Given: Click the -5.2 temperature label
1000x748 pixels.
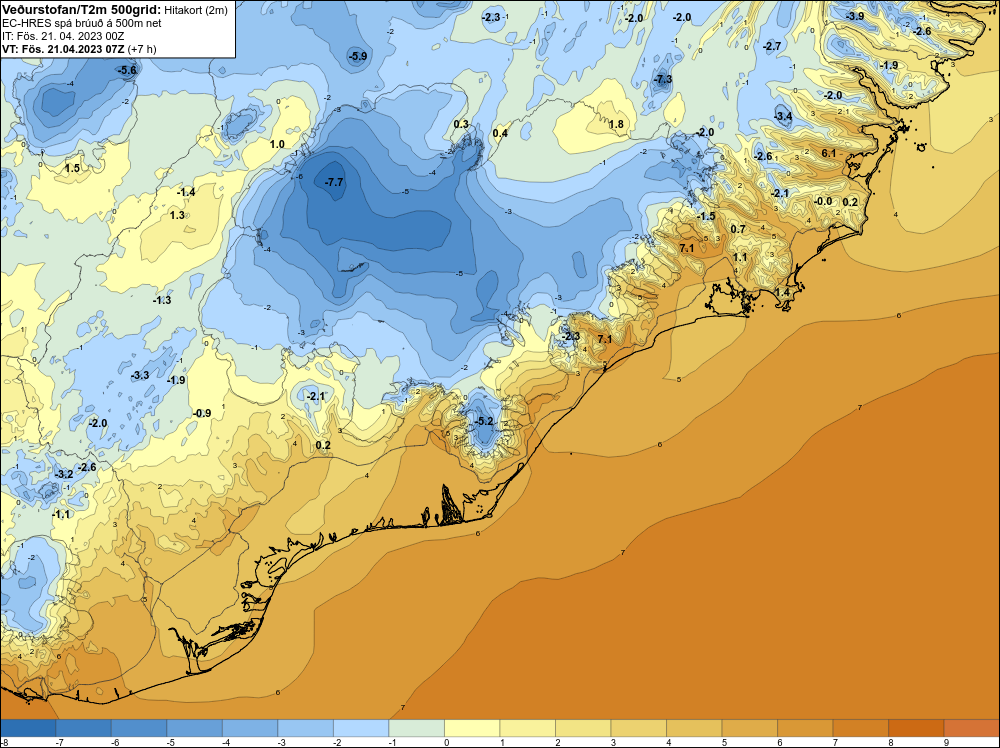Looking at the screenshot, I should coord(484,421).
